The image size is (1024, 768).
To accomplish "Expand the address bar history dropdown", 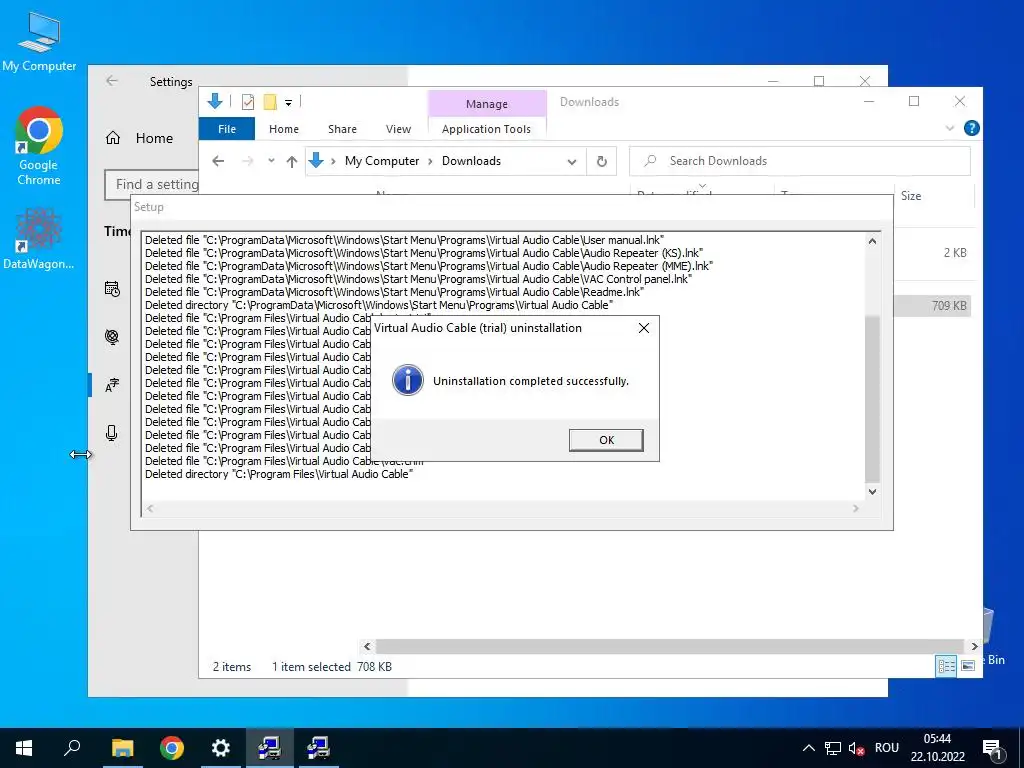I will tap(572, 161).
